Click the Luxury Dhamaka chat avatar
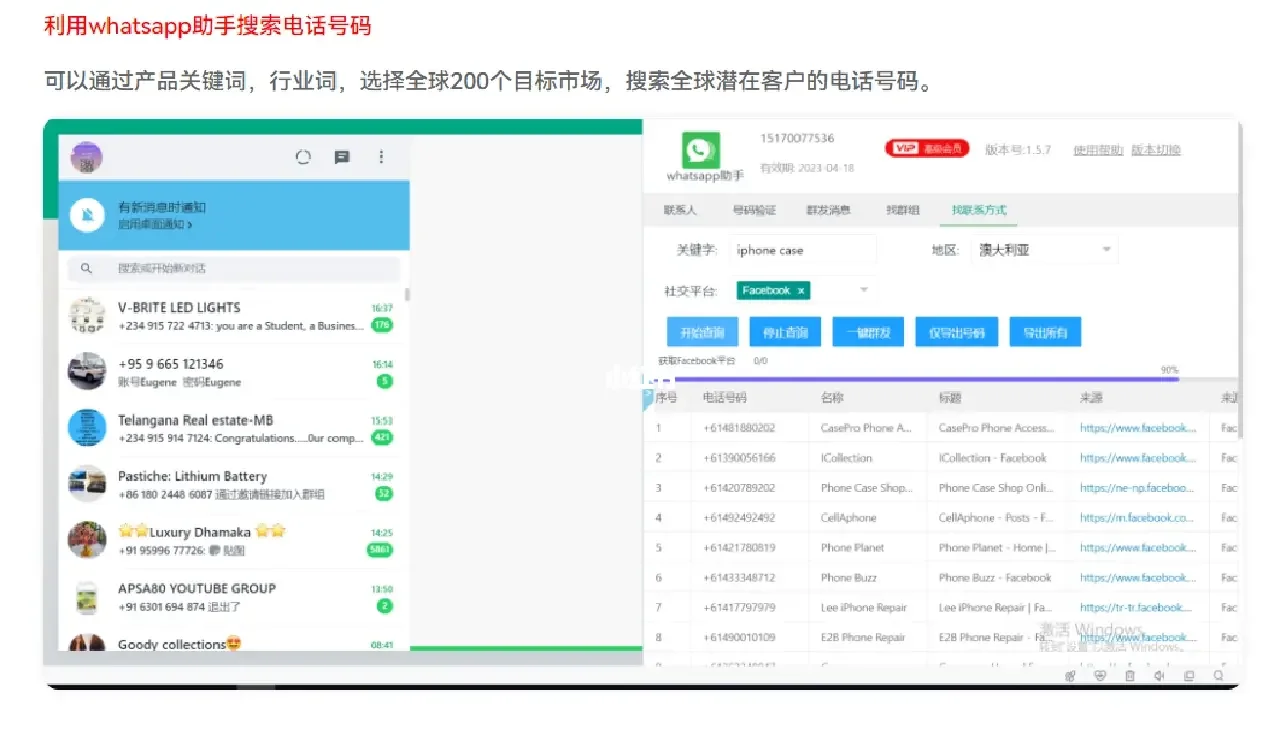 click(87, 540)
